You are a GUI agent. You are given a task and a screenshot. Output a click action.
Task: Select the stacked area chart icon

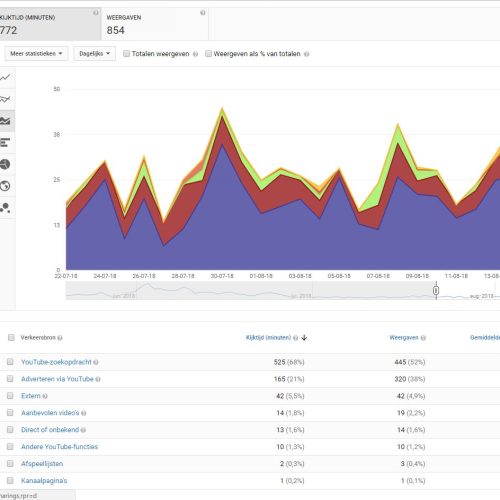(x=5, y=121)
